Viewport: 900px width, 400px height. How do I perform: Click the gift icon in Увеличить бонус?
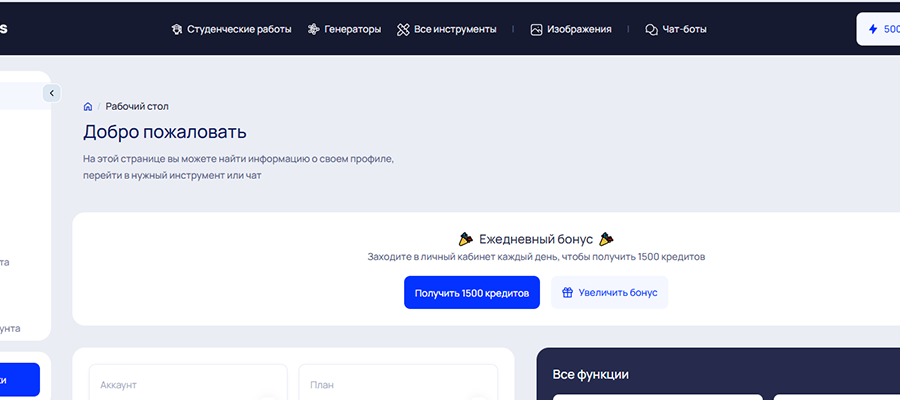point(568,293)
